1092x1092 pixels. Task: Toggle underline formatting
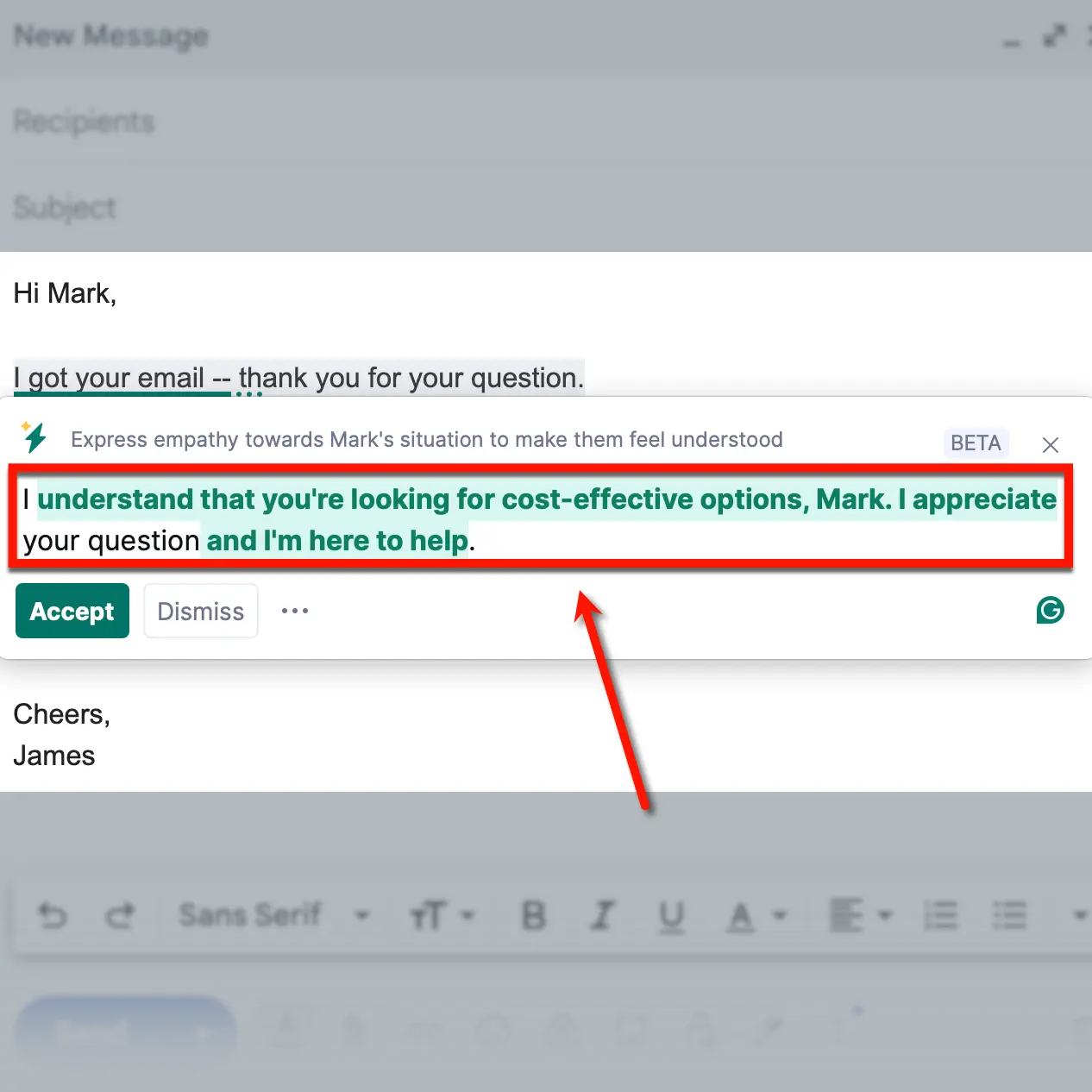pos(673,916)
